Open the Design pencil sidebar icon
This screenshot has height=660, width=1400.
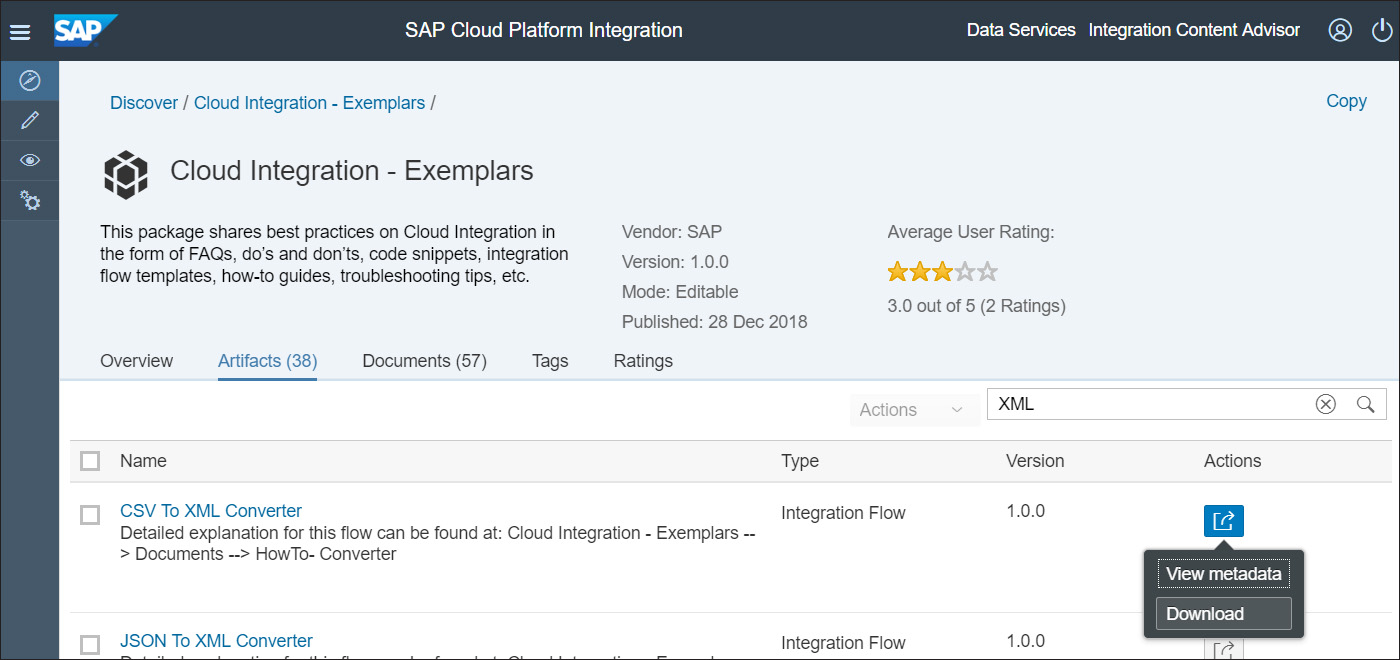pyautogui.click(x=30, y=120)
